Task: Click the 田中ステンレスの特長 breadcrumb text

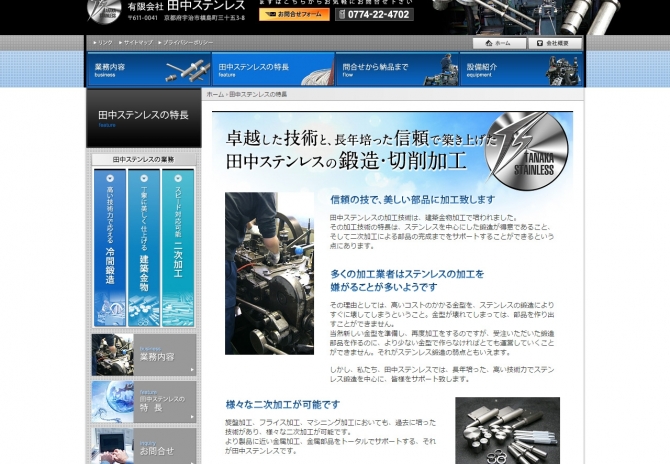Action: [258, 94]
